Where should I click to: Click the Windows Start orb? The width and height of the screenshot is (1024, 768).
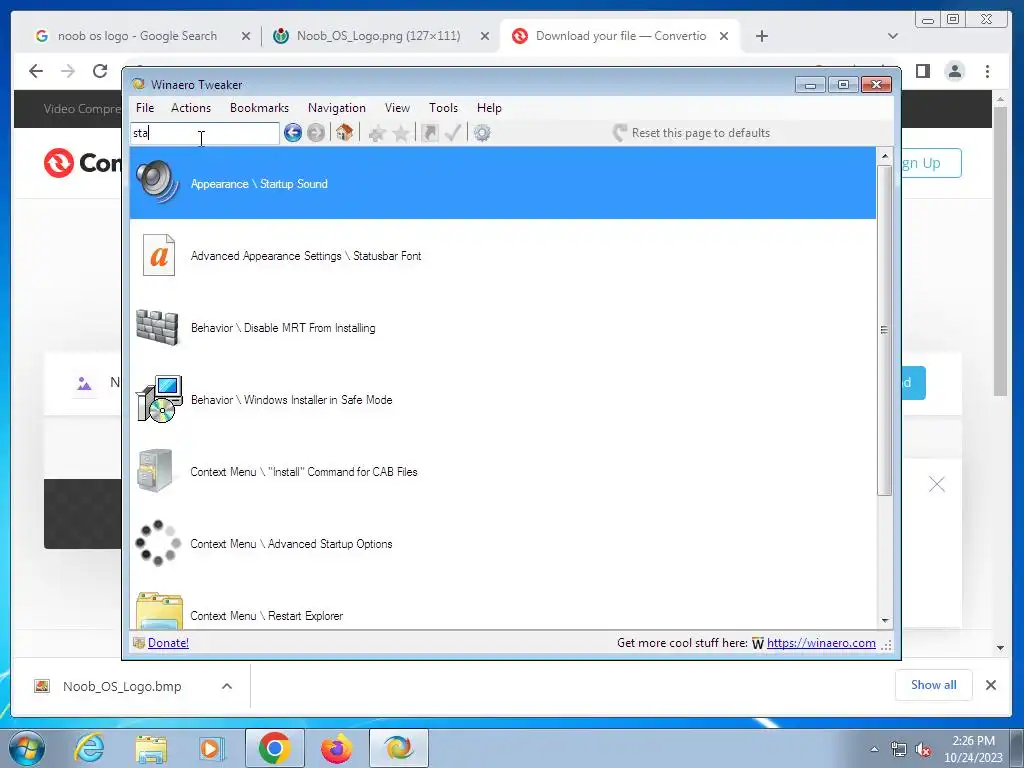coord(27,748)
